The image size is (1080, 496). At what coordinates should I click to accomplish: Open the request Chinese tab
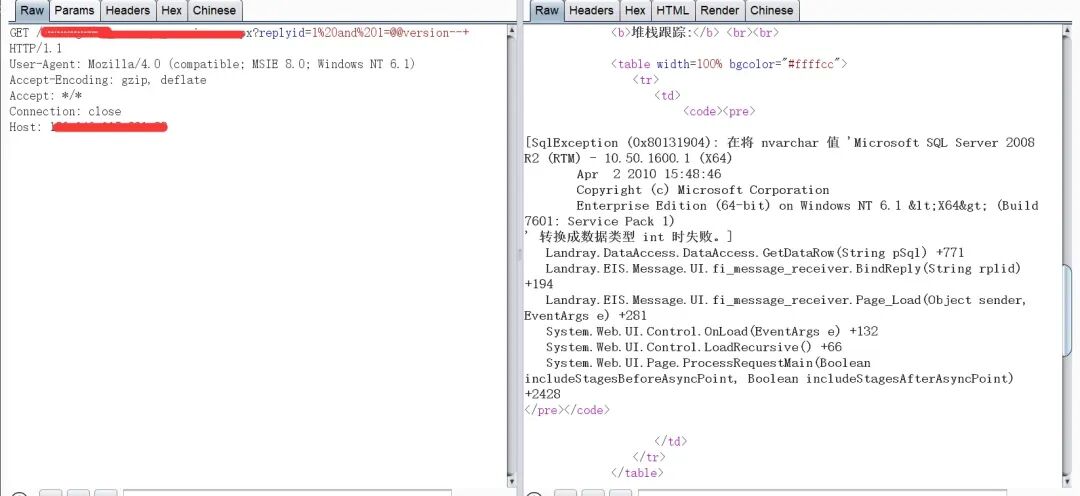pyautogui.click(x=214, y=10)
